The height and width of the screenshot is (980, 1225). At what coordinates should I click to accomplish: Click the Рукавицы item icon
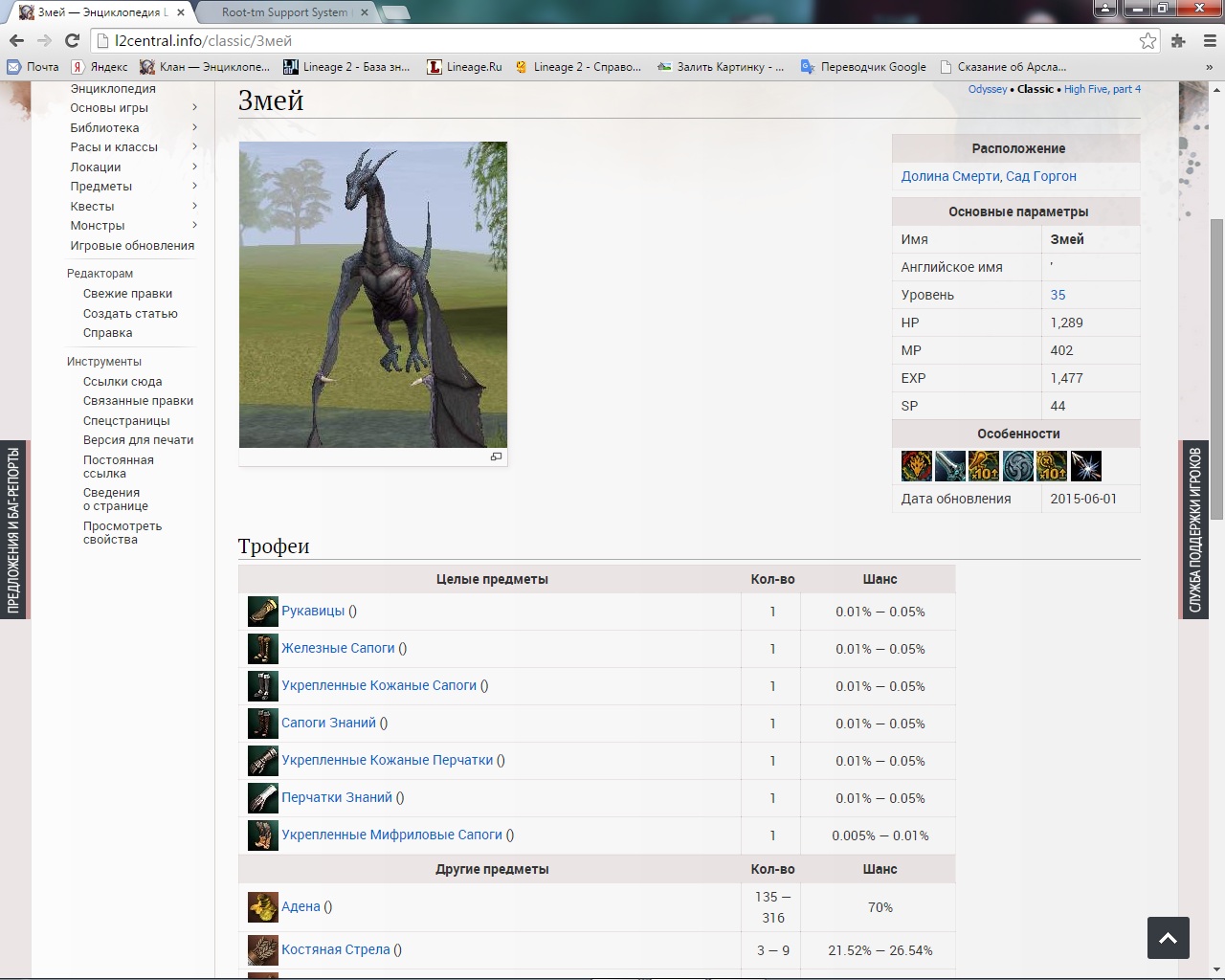pyautogui.click(x=262, y=612)
